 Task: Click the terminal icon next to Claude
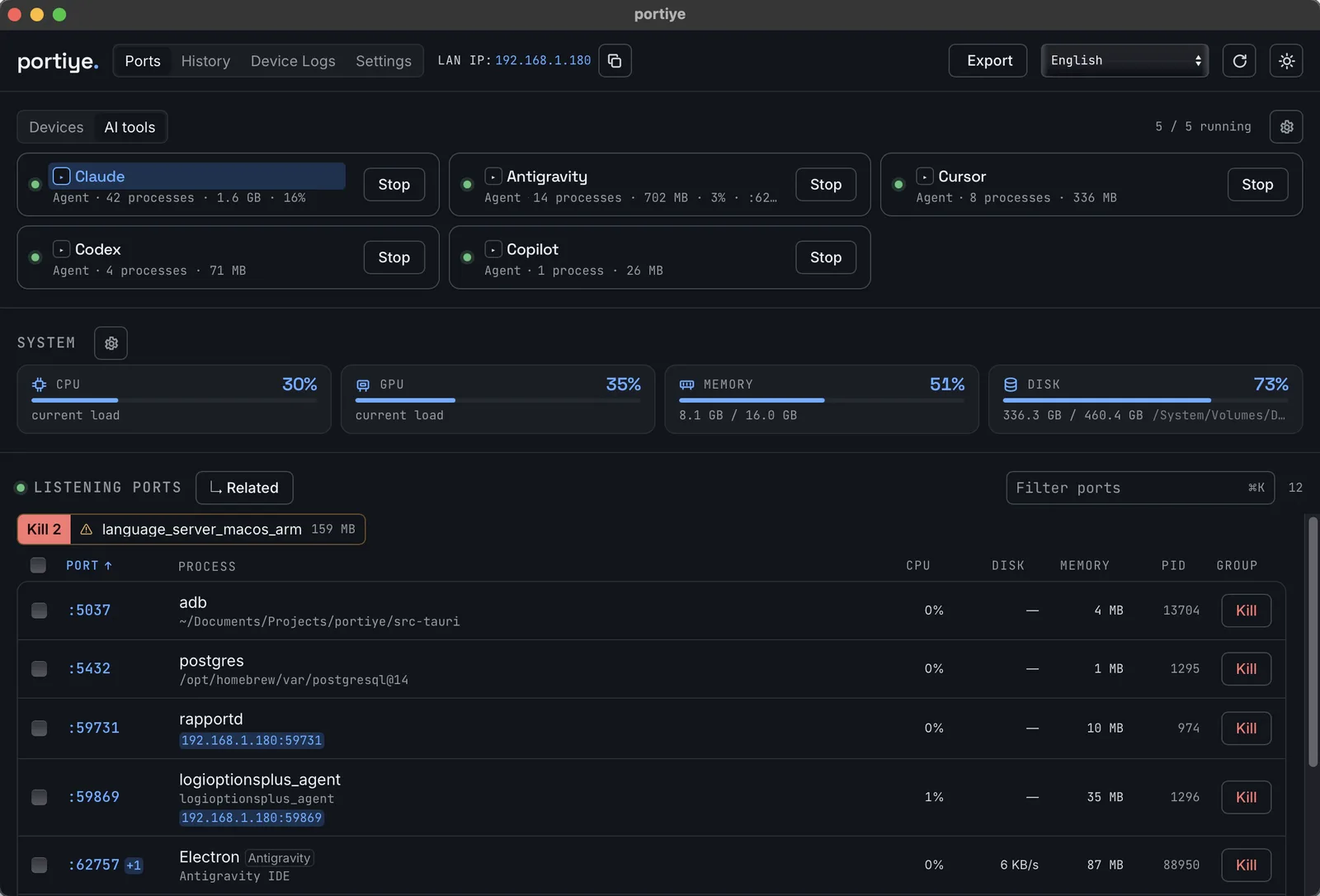61,177
